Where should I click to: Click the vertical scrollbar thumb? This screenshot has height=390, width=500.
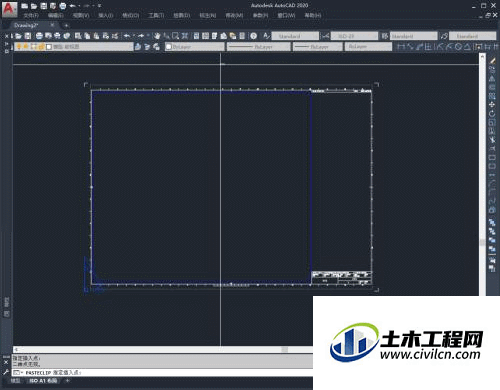[x=482, y=242]
